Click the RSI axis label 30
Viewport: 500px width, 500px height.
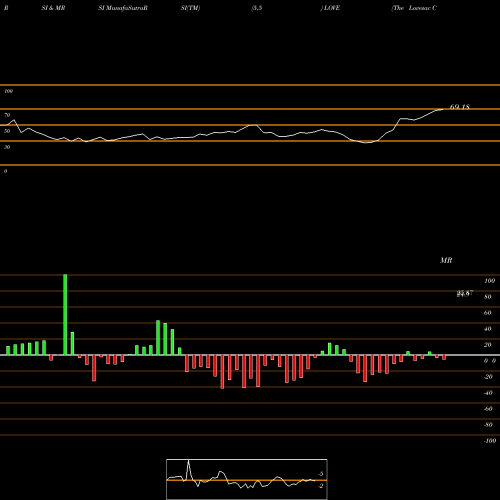[x=7, y=147]
